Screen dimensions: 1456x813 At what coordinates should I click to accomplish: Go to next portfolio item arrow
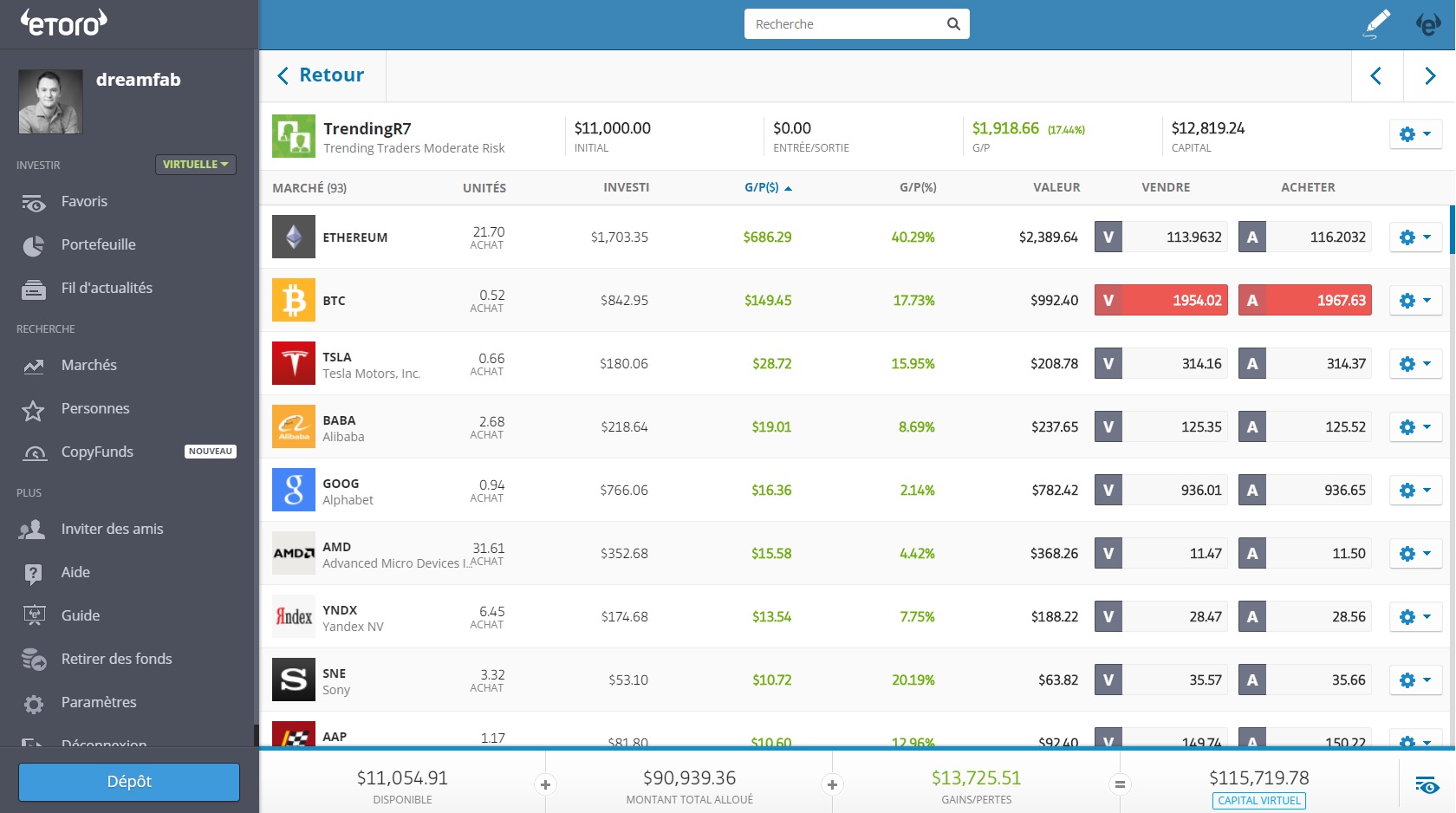[1429, 76]
